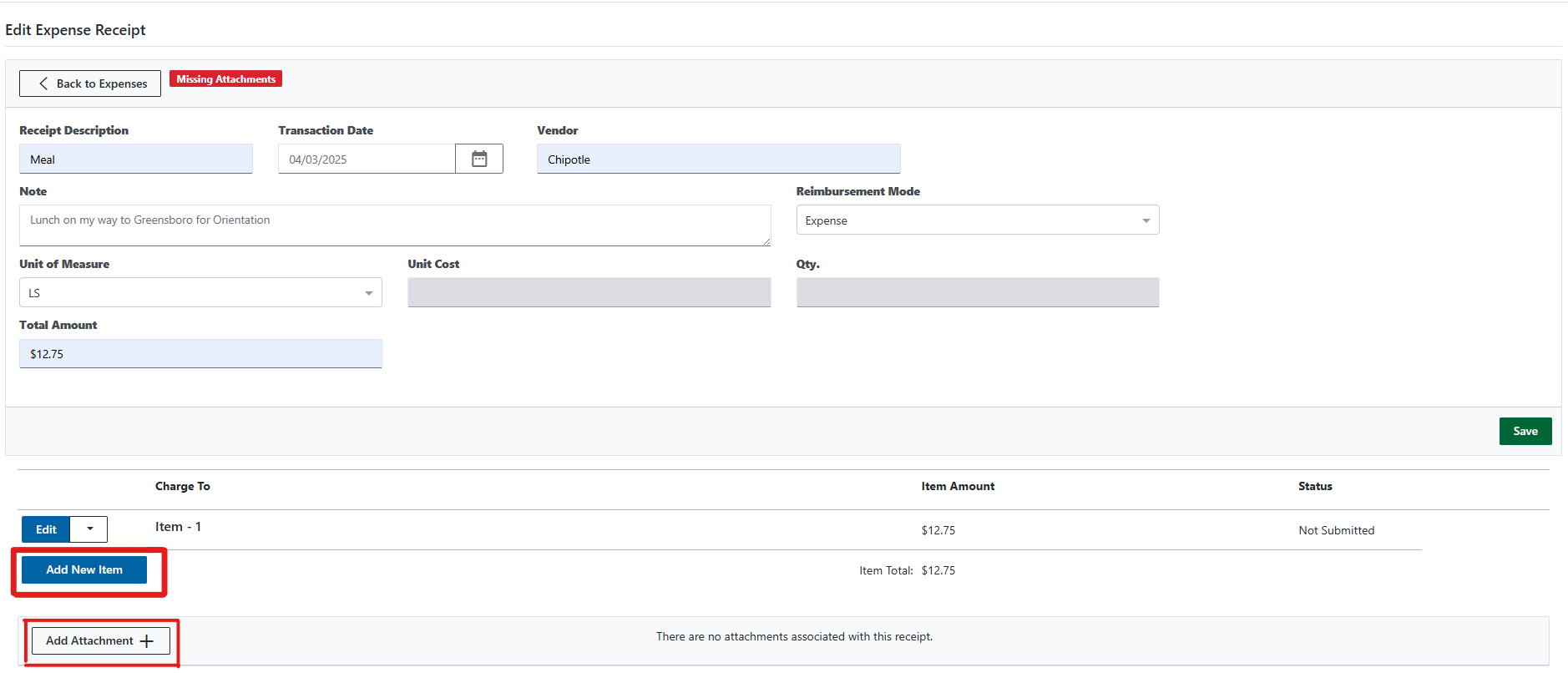Click the Charge To column header
1568x673 pixels.
182,486
